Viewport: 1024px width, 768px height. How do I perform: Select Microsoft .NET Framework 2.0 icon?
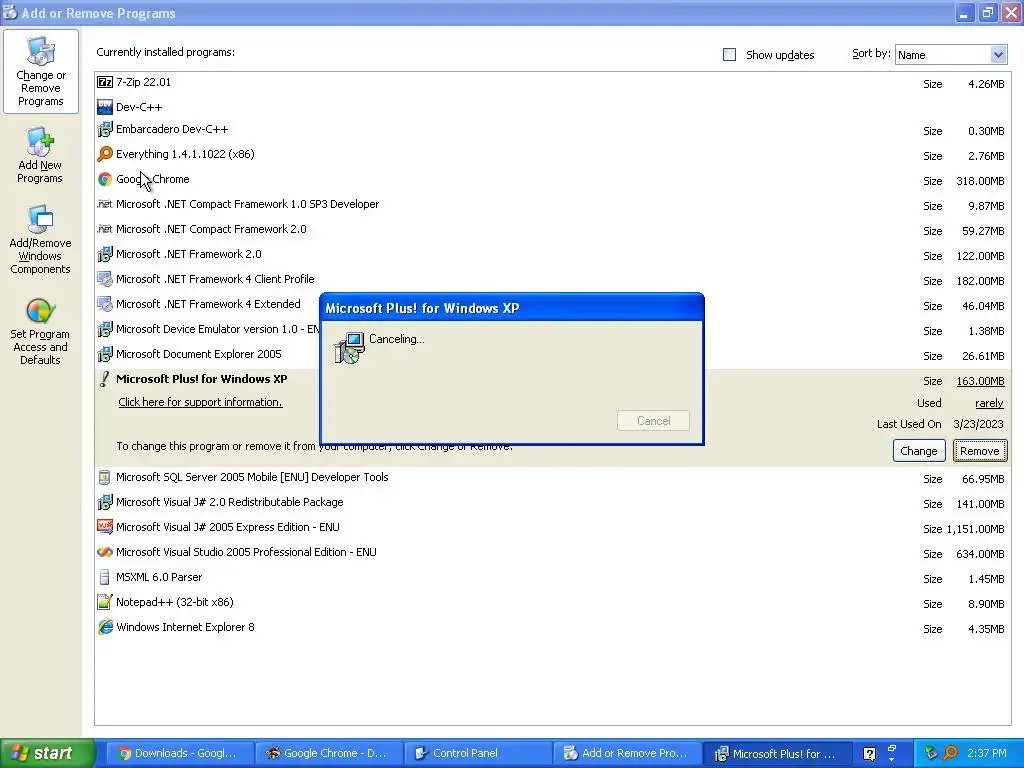point(104,254)
